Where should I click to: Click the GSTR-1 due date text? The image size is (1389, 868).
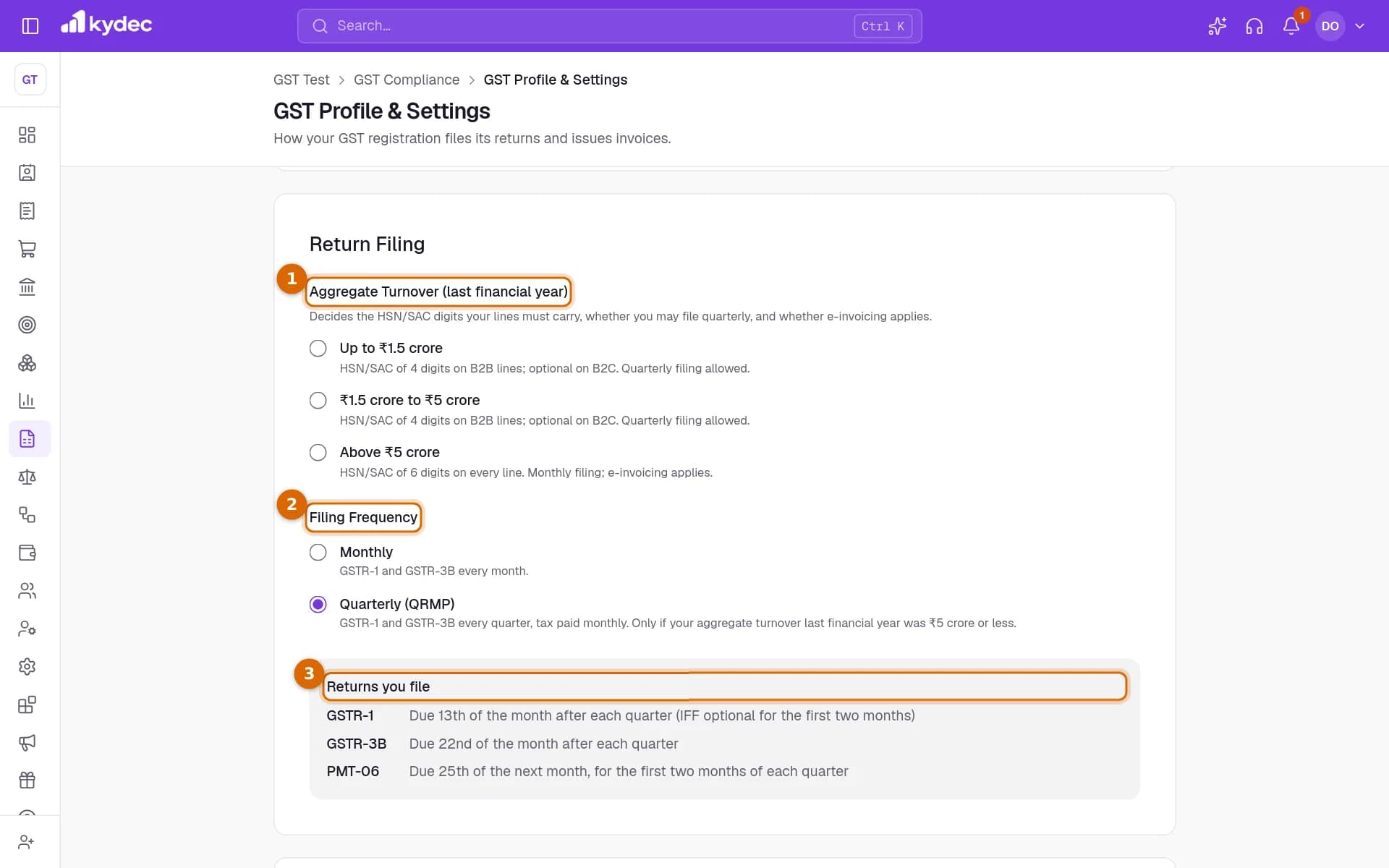(x=662, y=716)
